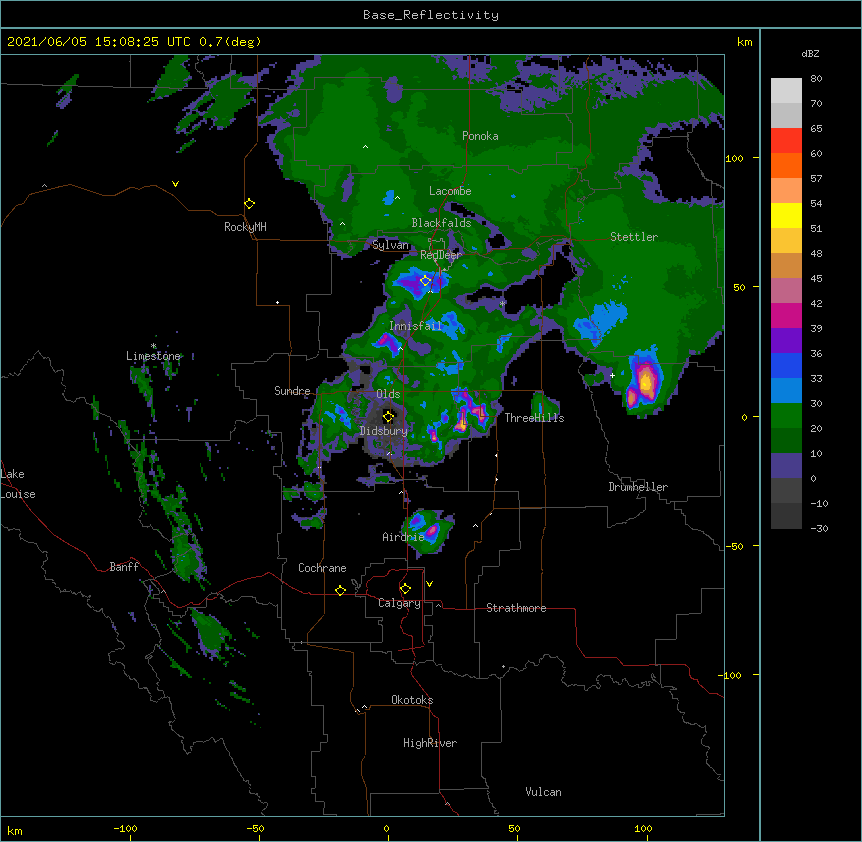
Task: Click the 100 km tick on right axis
Action: tap(734, 158)
